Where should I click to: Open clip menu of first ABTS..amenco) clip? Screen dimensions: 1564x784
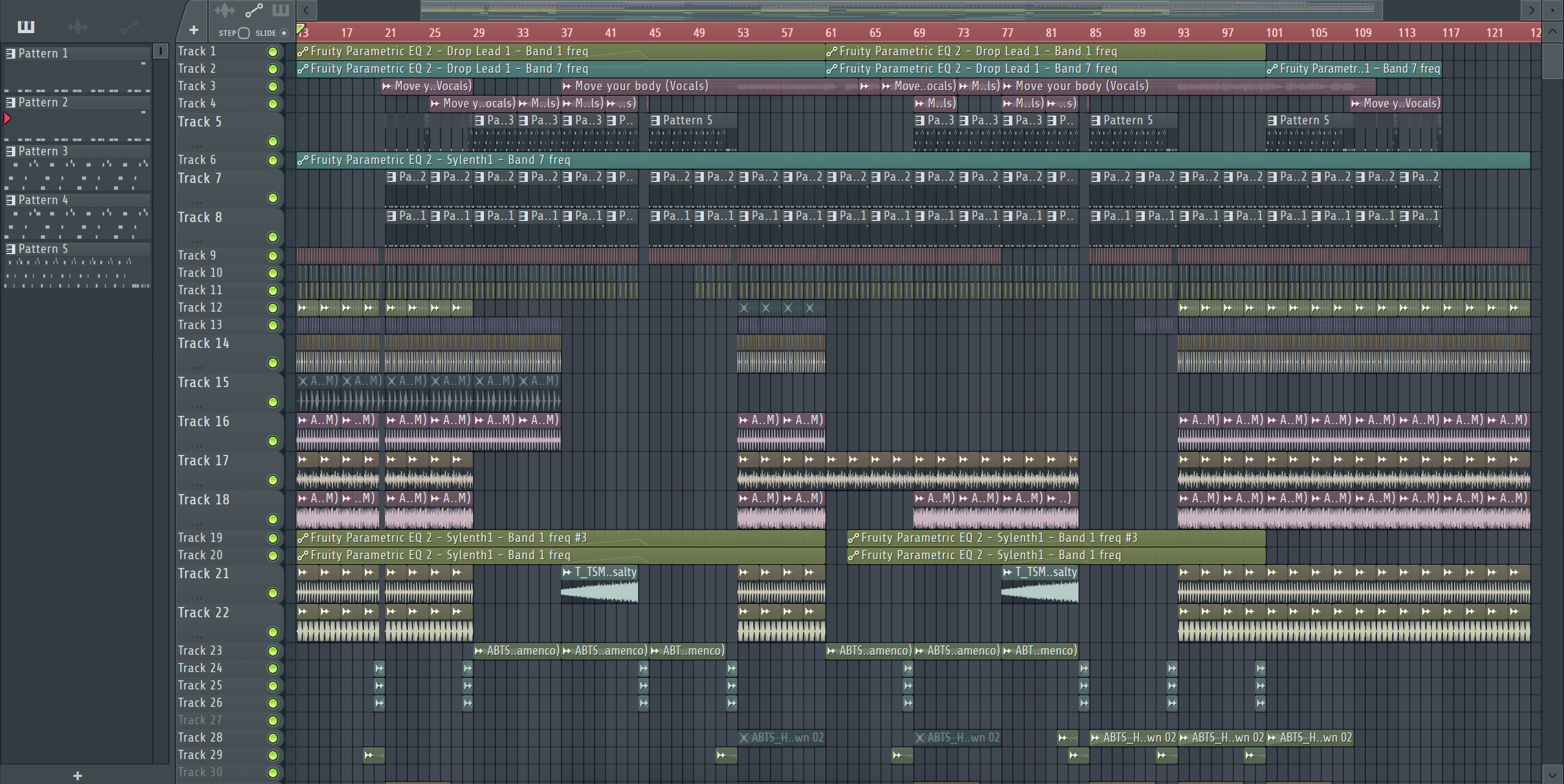point(479,651)
